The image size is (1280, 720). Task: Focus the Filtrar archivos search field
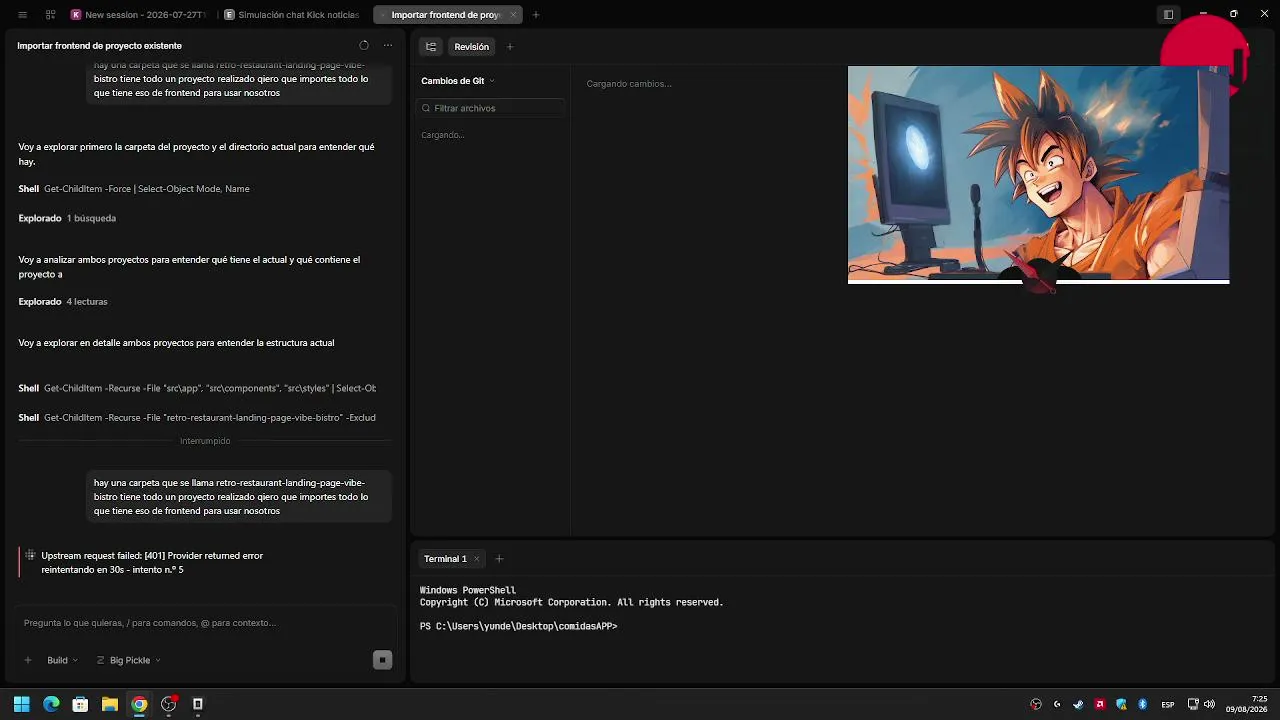tap(491, 108)
